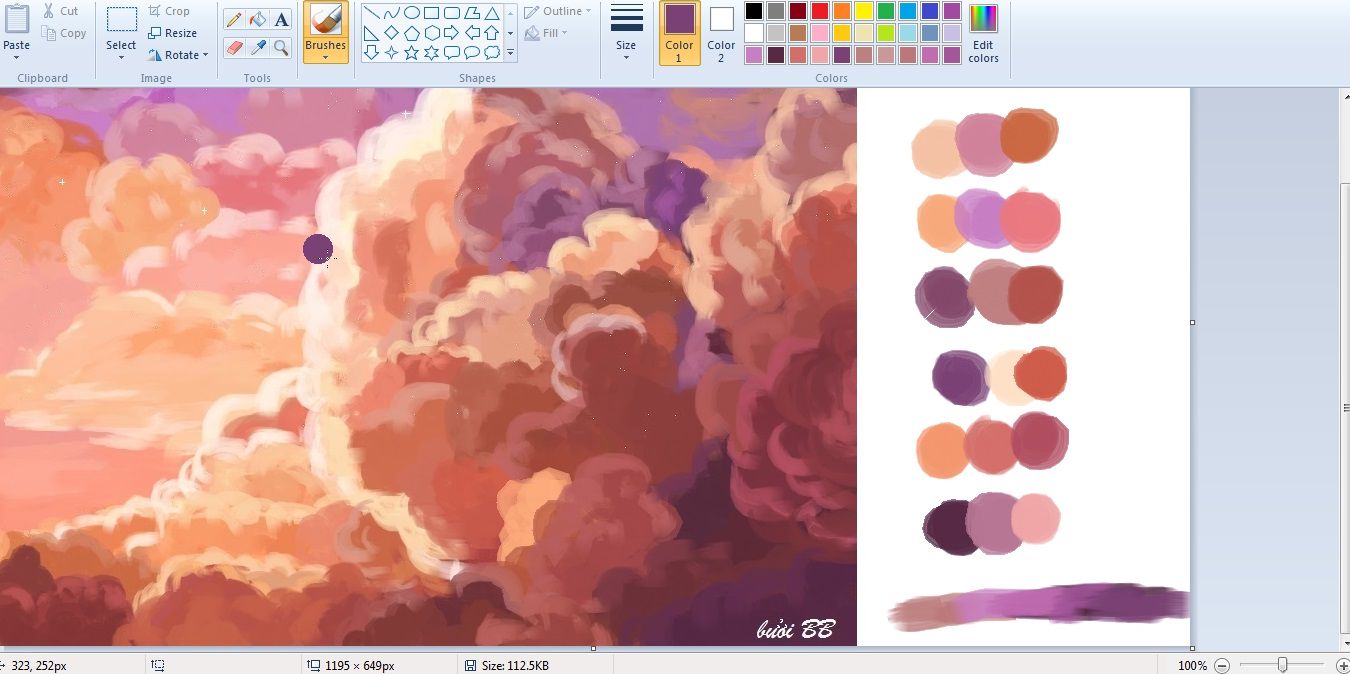This screenshot has width=1350, height=674.
Task: Select the Text tool
Action: pos(281,20)
